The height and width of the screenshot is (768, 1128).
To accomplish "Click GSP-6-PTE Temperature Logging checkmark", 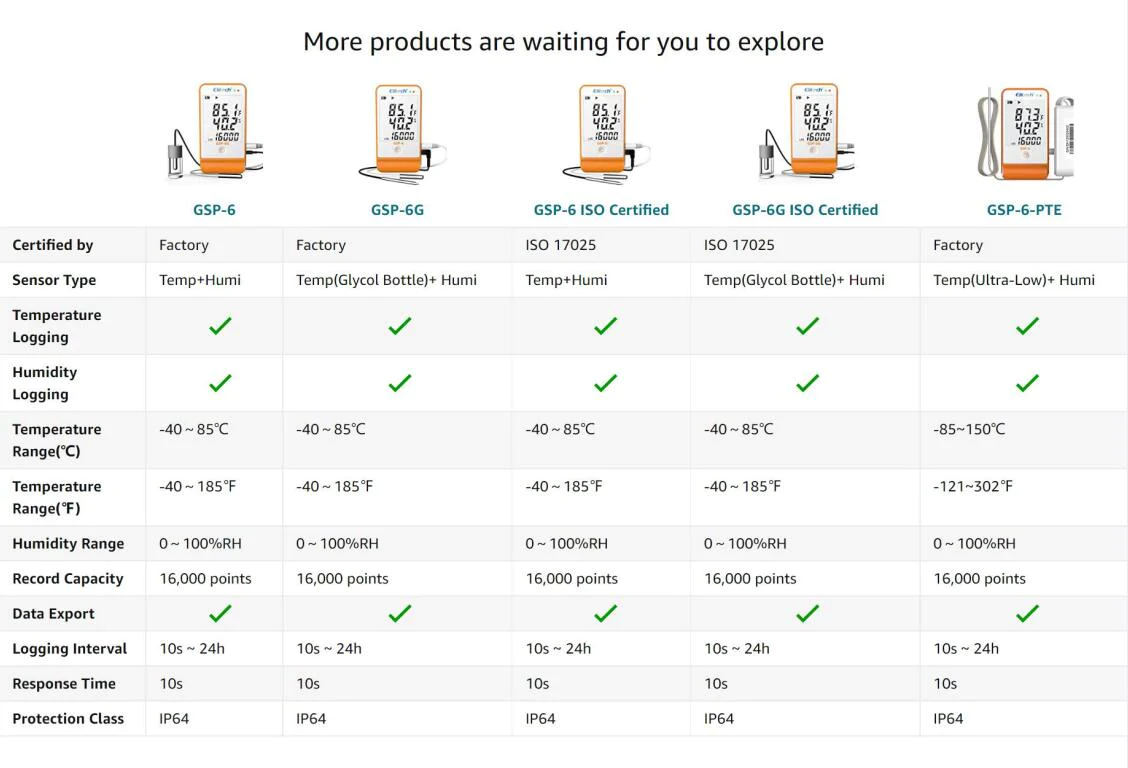I will pos(1027,326).
